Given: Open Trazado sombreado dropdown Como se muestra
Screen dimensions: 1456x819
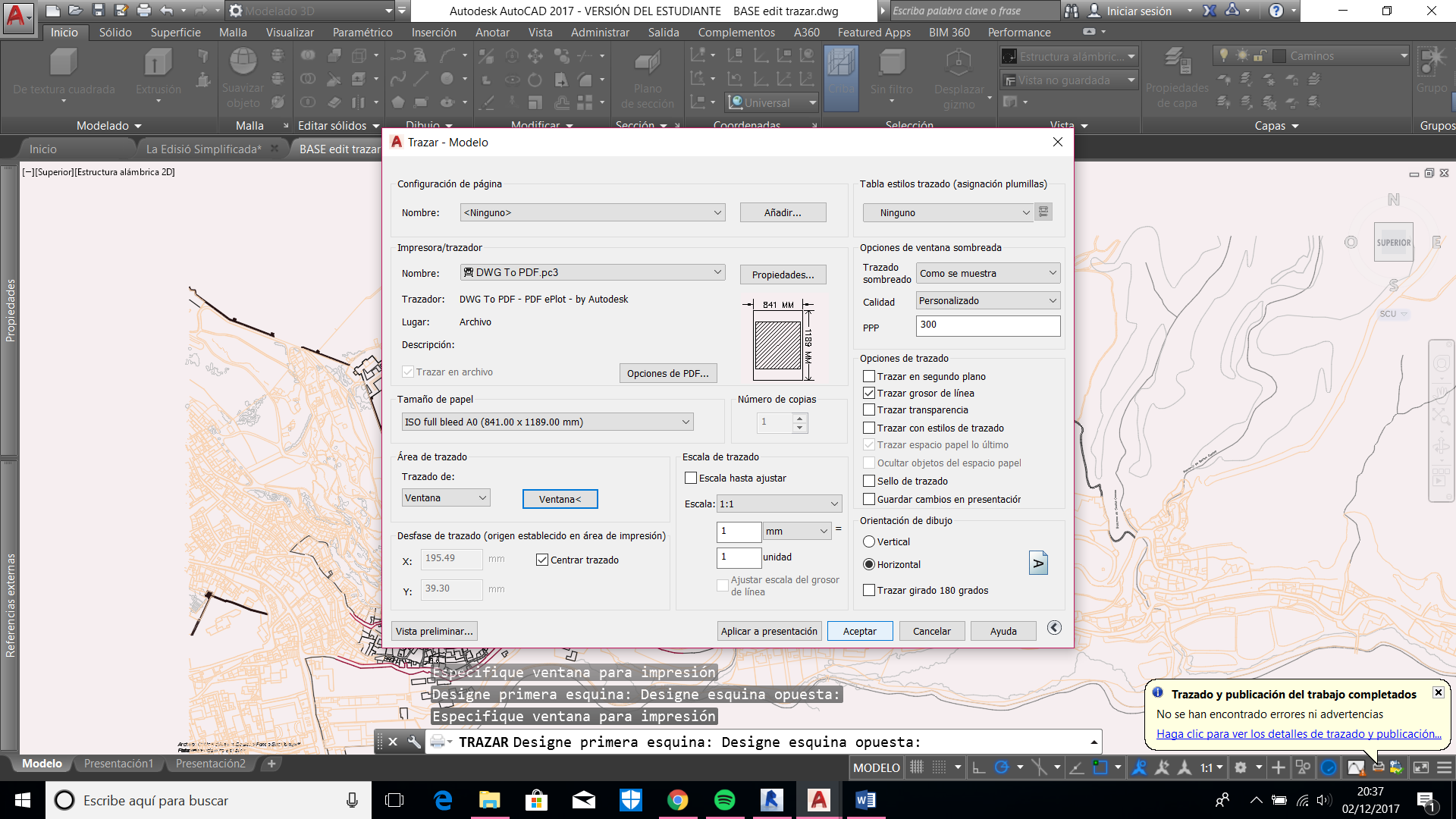Looking at the screenshot, I should tap(988, 273).
